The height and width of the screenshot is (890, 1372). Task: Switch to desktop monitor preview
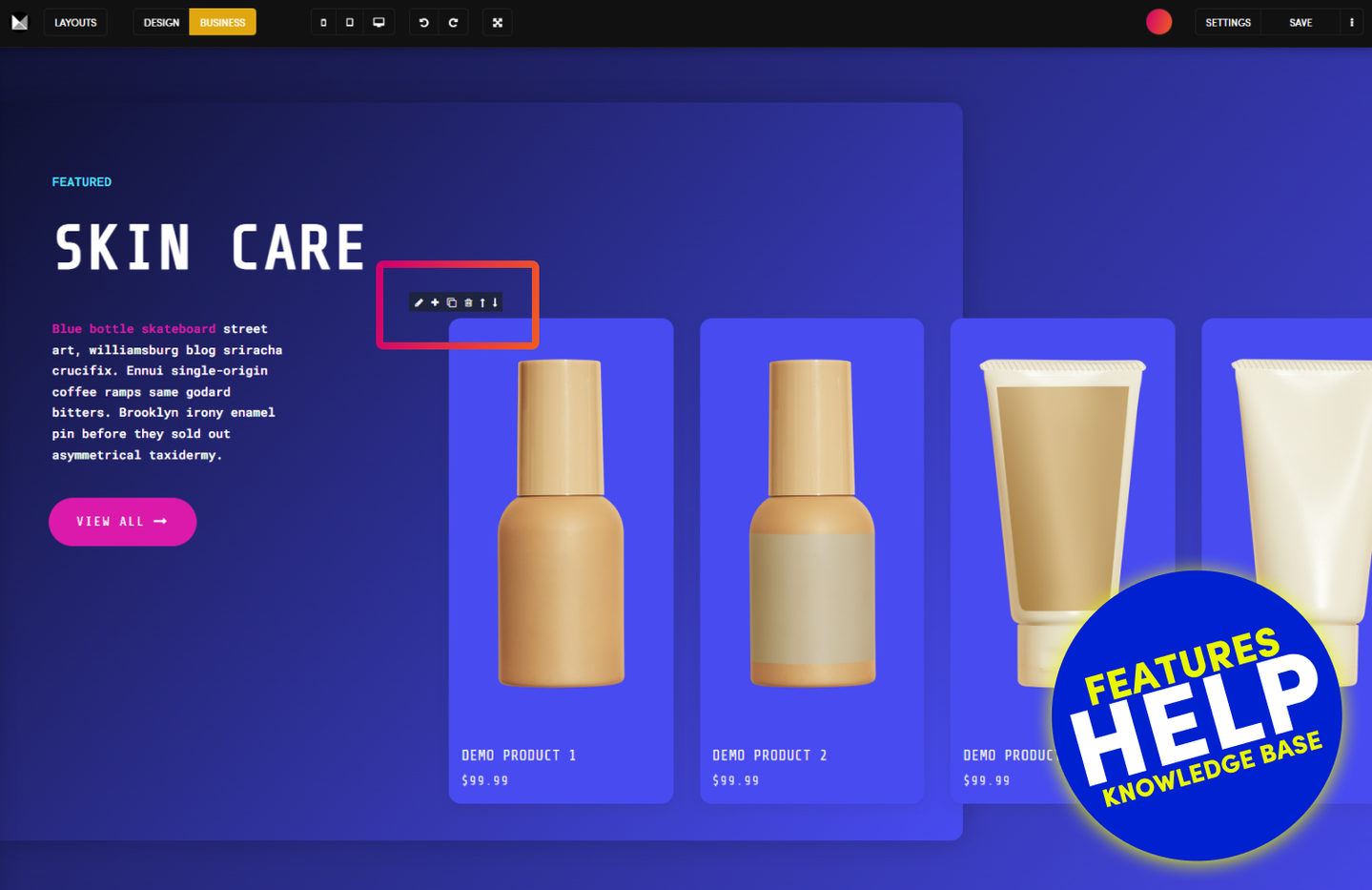click(x=379, y=22)
